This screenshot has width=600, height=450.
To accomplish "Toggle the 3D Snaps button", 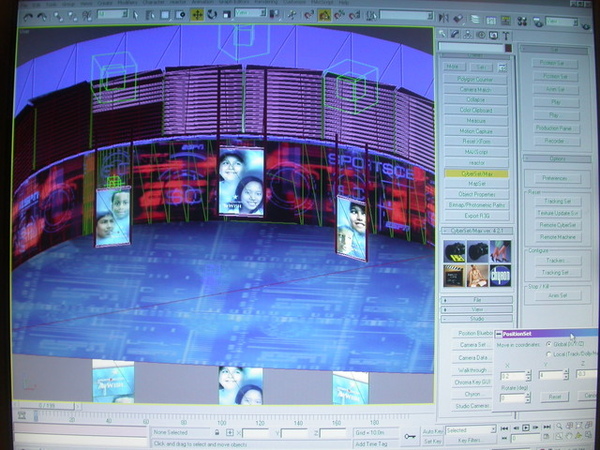I will [308, 15].
